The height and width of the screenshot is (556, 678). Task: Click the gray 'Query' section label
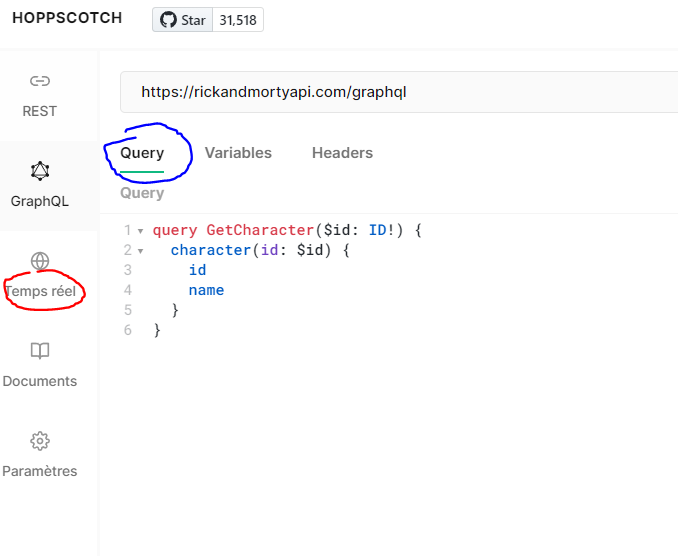pos(142,193)
